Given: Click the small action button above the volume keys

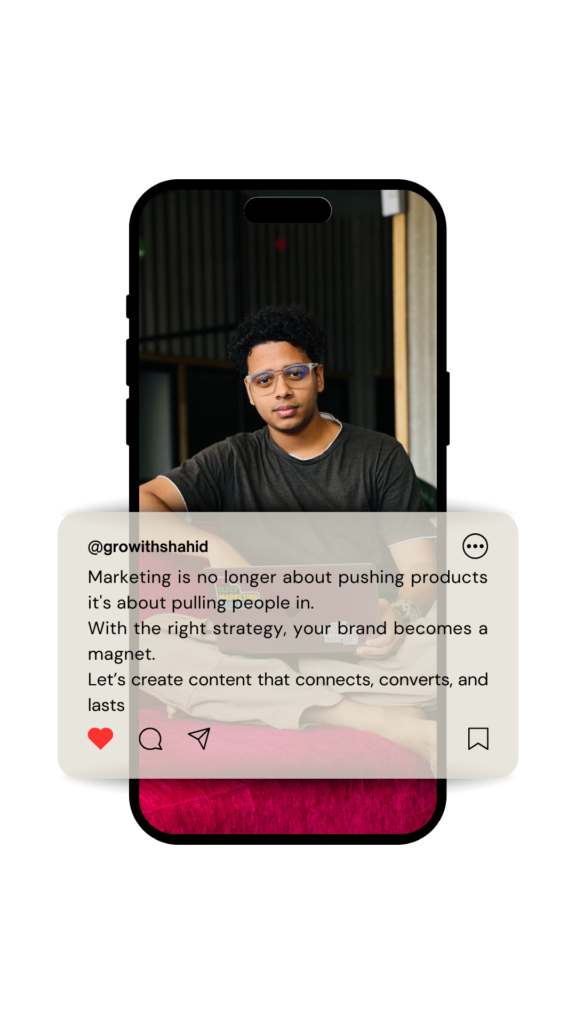Looking at the screenshot, I should pos(128,306).
